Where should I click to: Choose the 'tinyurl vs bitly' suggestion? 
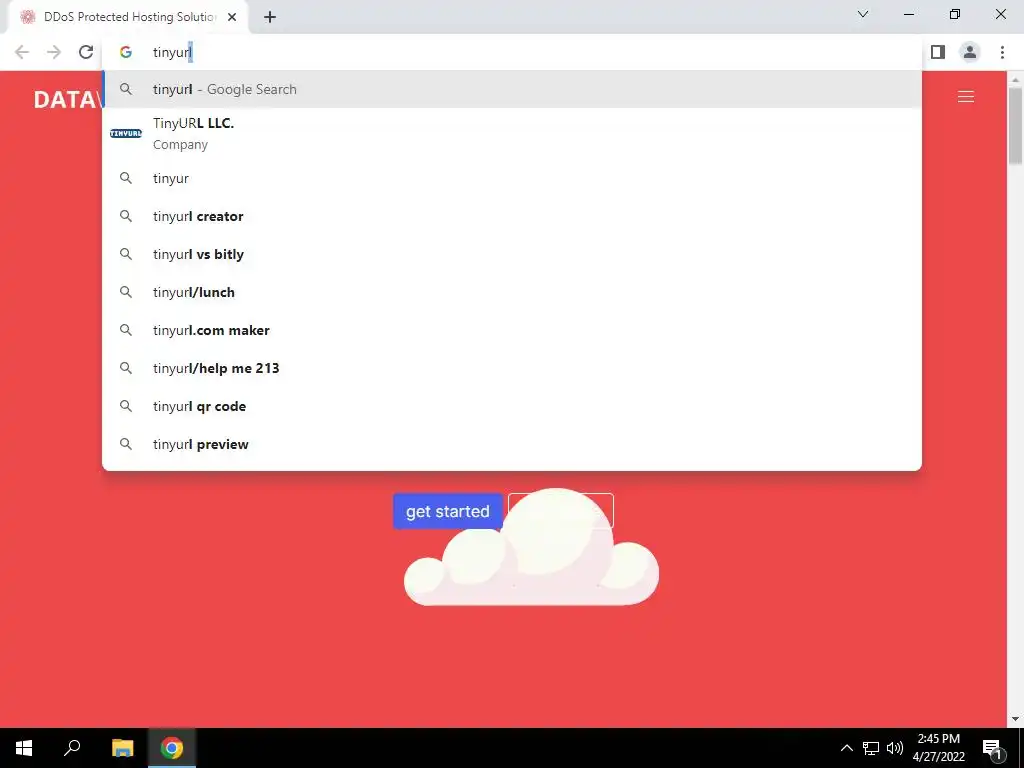click(512, 254)
